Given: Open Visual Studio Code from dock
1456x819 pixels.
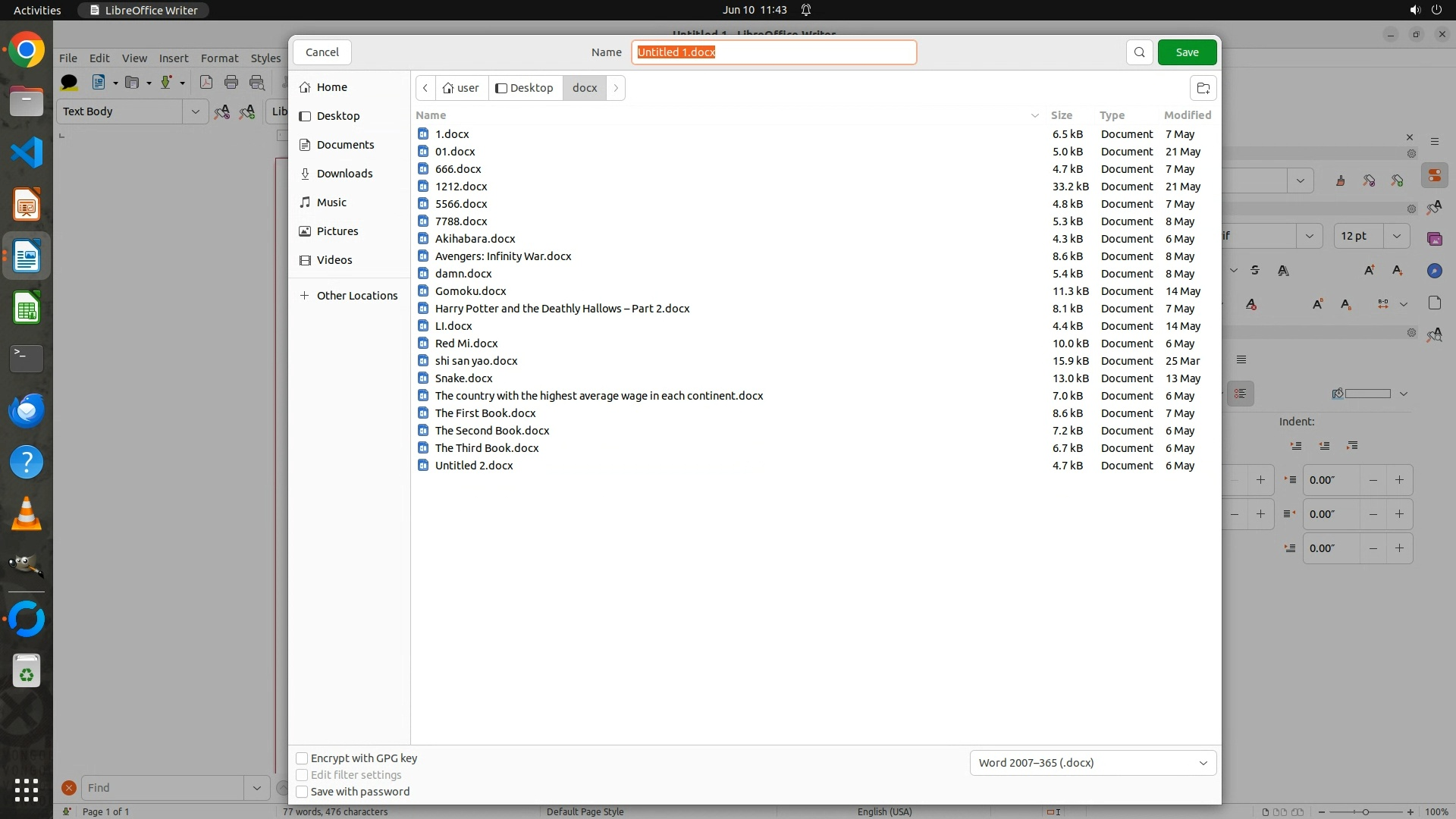Looking at the screenshot, I should [27, 152].
